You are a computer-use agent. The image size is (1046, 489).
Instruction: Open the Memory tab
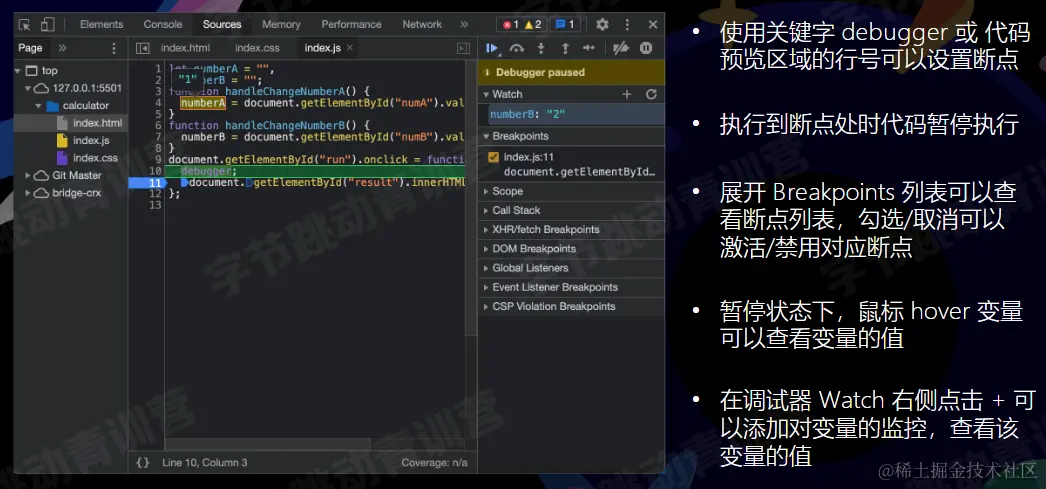[281, 25]
